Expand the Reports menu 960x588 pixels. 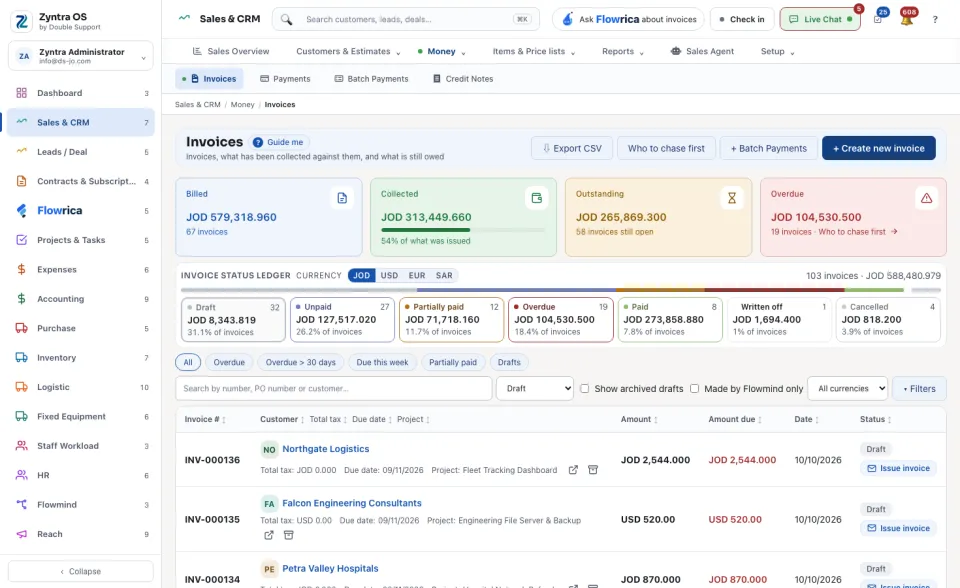(x=623, y=51)
